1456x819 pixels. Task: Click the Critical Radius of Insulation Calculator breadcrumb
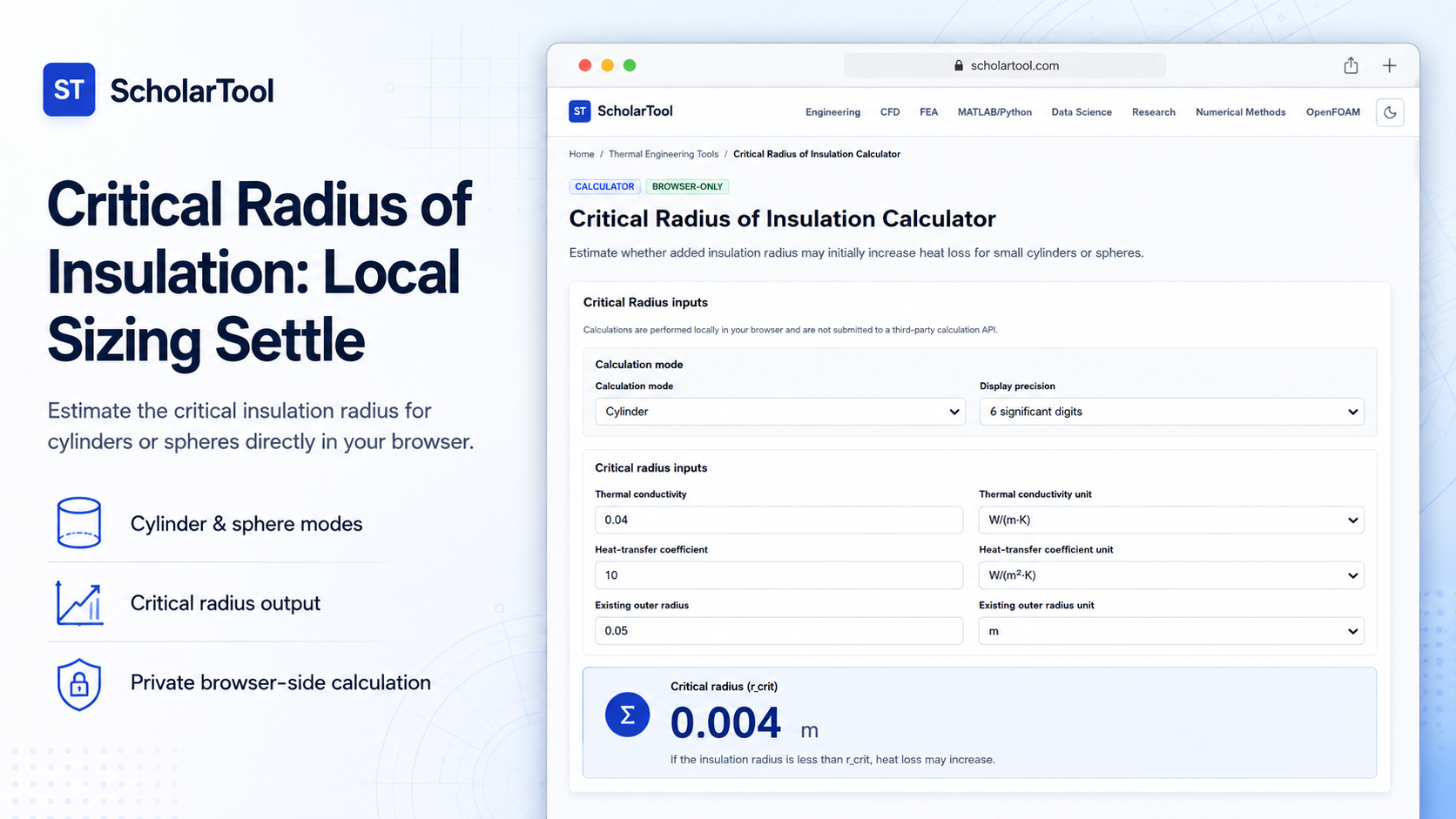click(x=817, y=154)
